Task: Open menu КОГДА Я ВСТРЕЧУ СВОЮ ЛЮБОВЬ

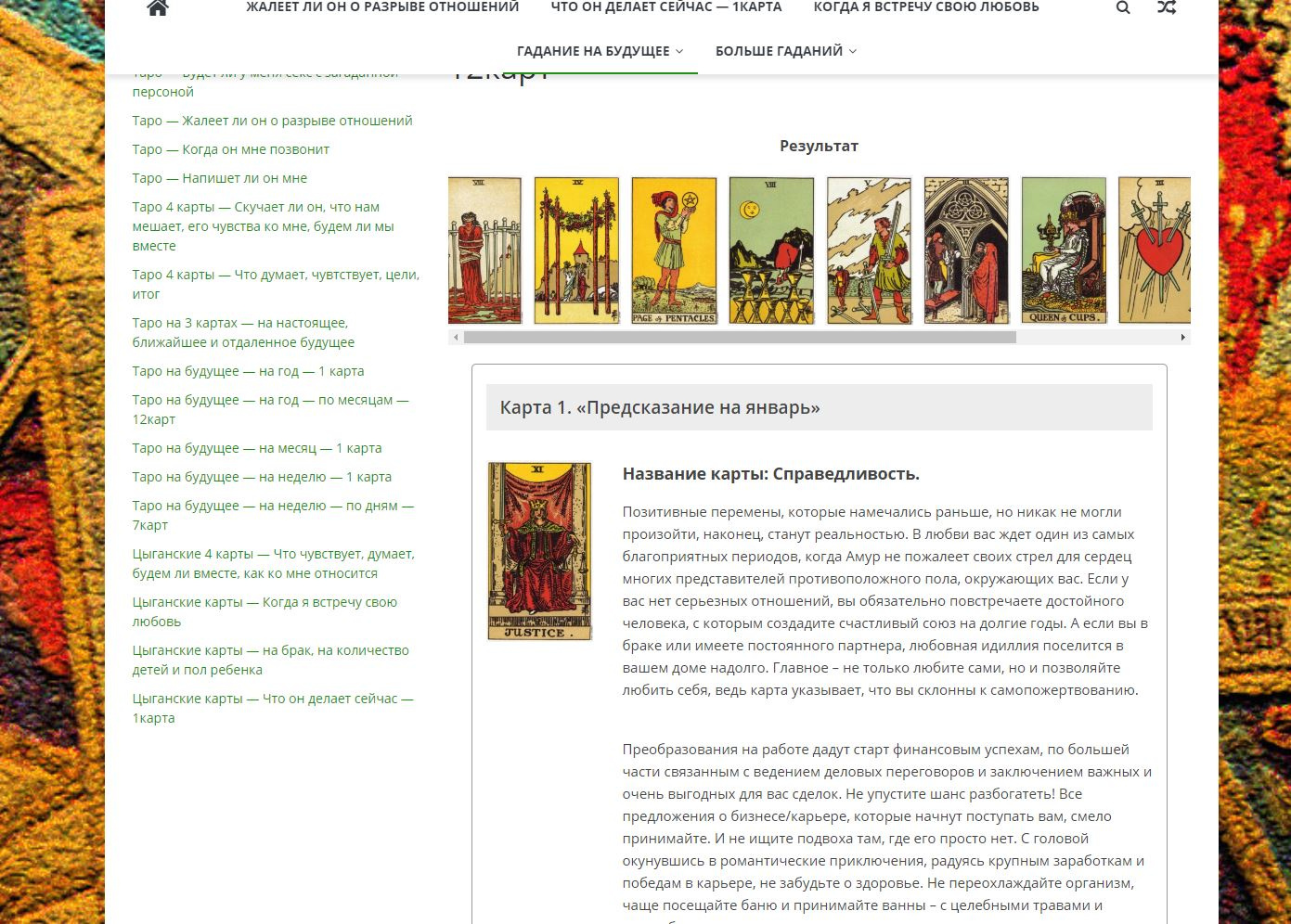Action: (x=926, y=7)
